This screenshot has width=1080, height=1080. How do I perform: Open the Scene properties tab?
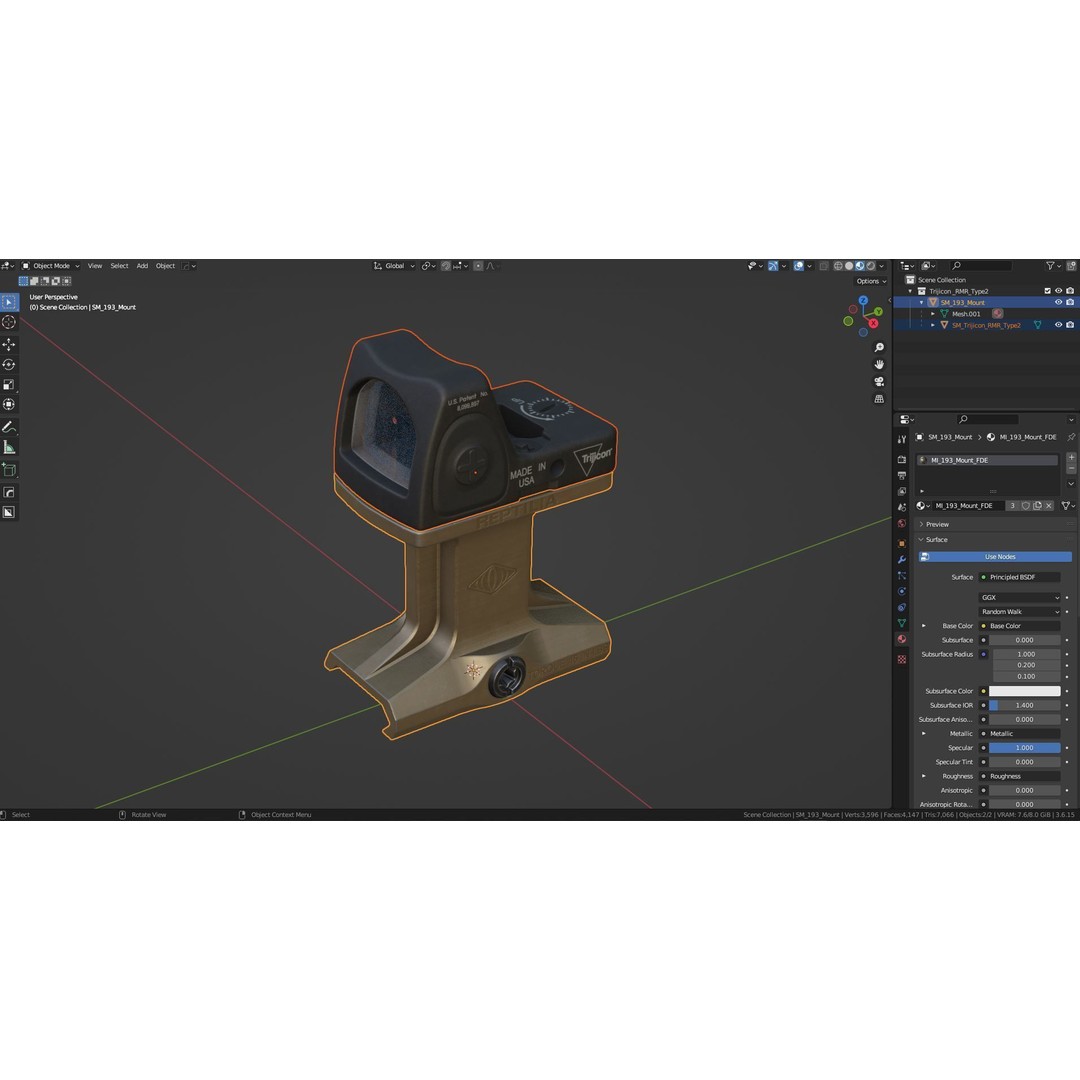[902, 507]
